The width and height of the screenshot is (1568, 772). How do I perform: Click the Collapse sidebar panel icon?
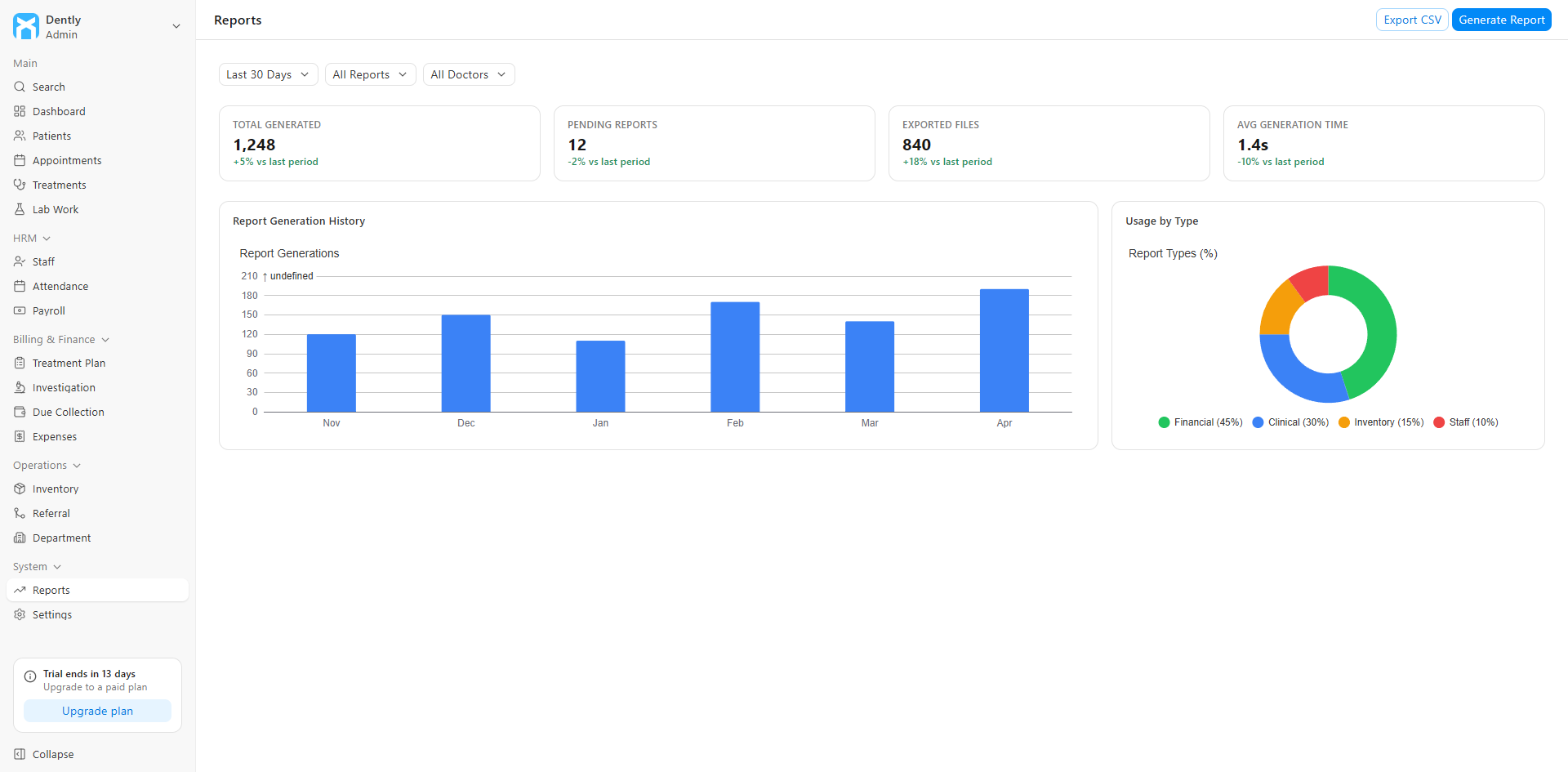pyautogui.click(x=20, y=754)
